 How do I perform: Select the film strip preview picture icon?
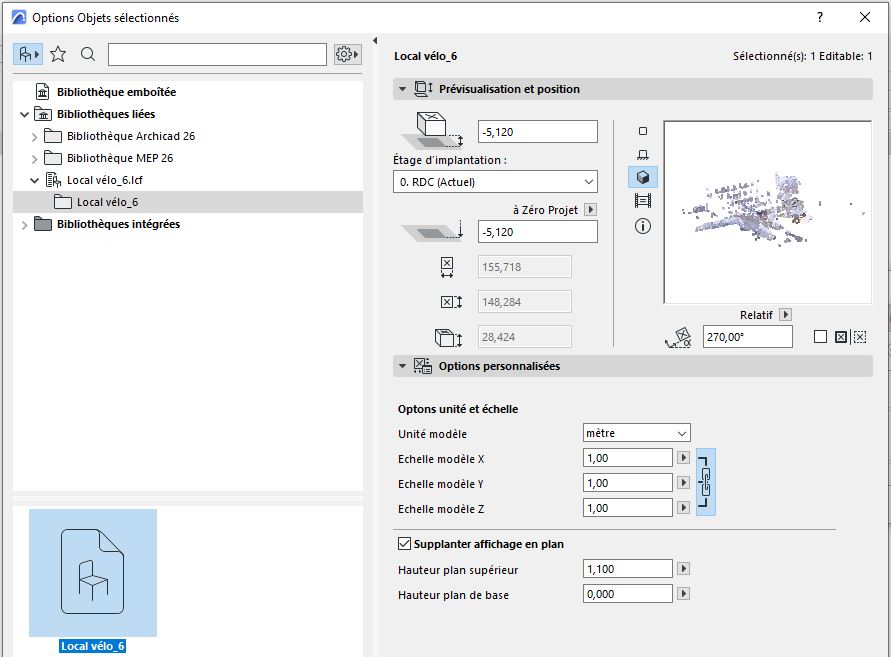642,201
